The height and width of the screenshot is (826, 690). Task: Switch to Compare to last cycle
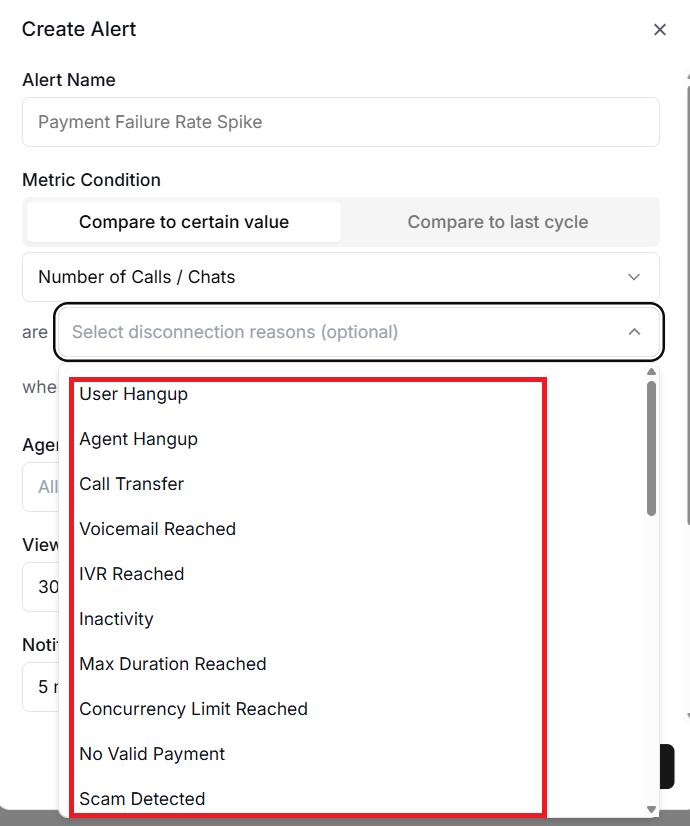pyautogui.click(x=497, y=222)
